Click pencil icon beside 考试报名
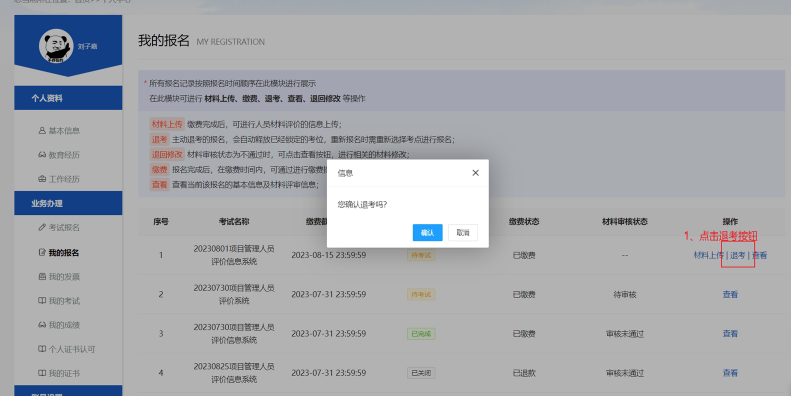The width and height of the screenshot is (791, 396). [x=42, y=227]
